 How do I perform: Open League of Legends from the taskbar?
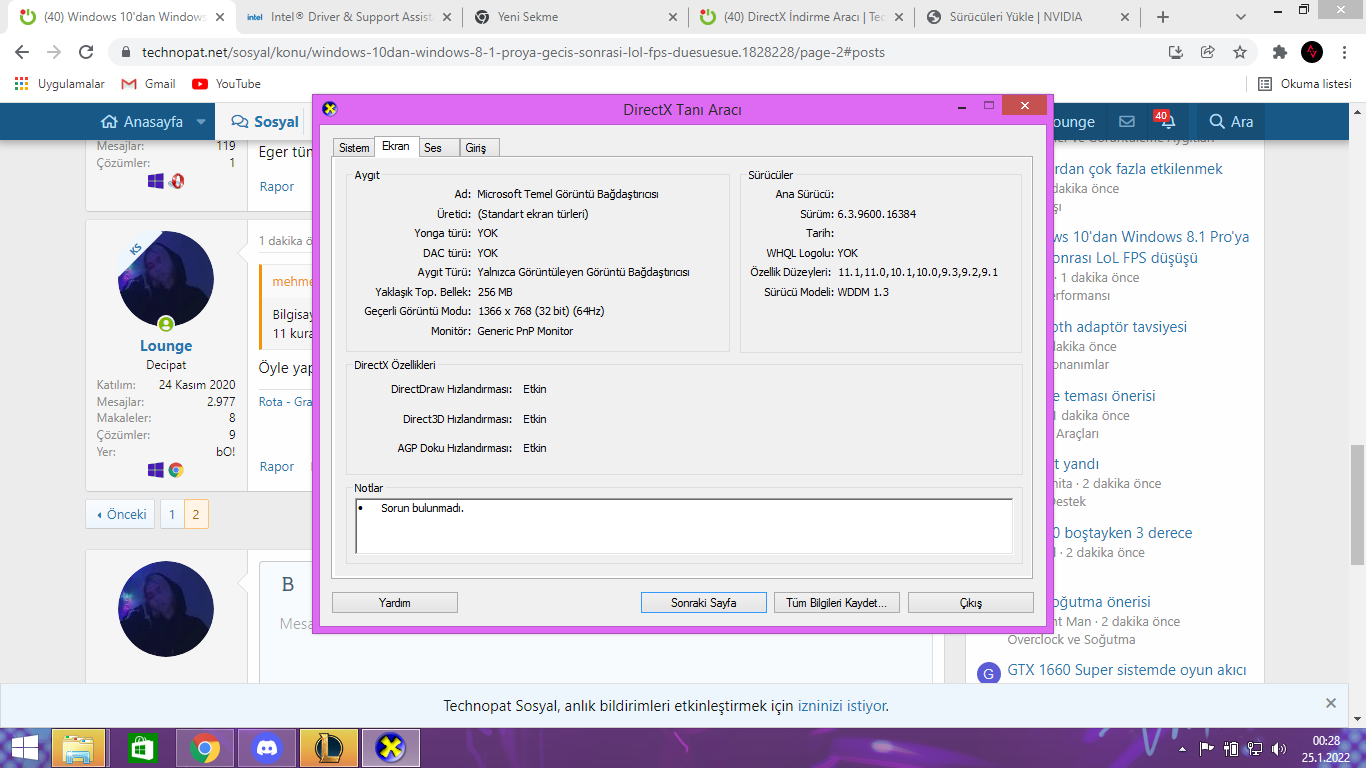[x=330, y=748]
